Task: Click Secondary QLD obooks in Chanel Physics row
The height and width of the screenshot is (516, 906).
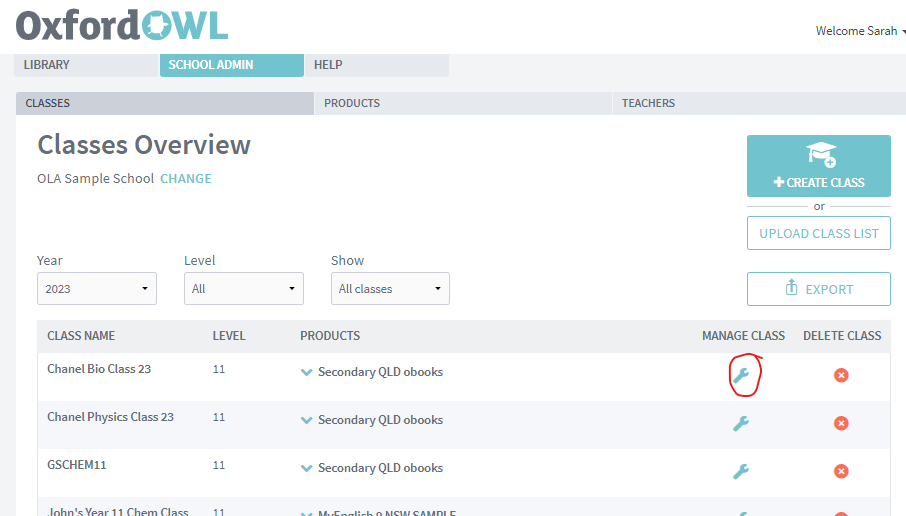Action: click(x=380, y=420)
